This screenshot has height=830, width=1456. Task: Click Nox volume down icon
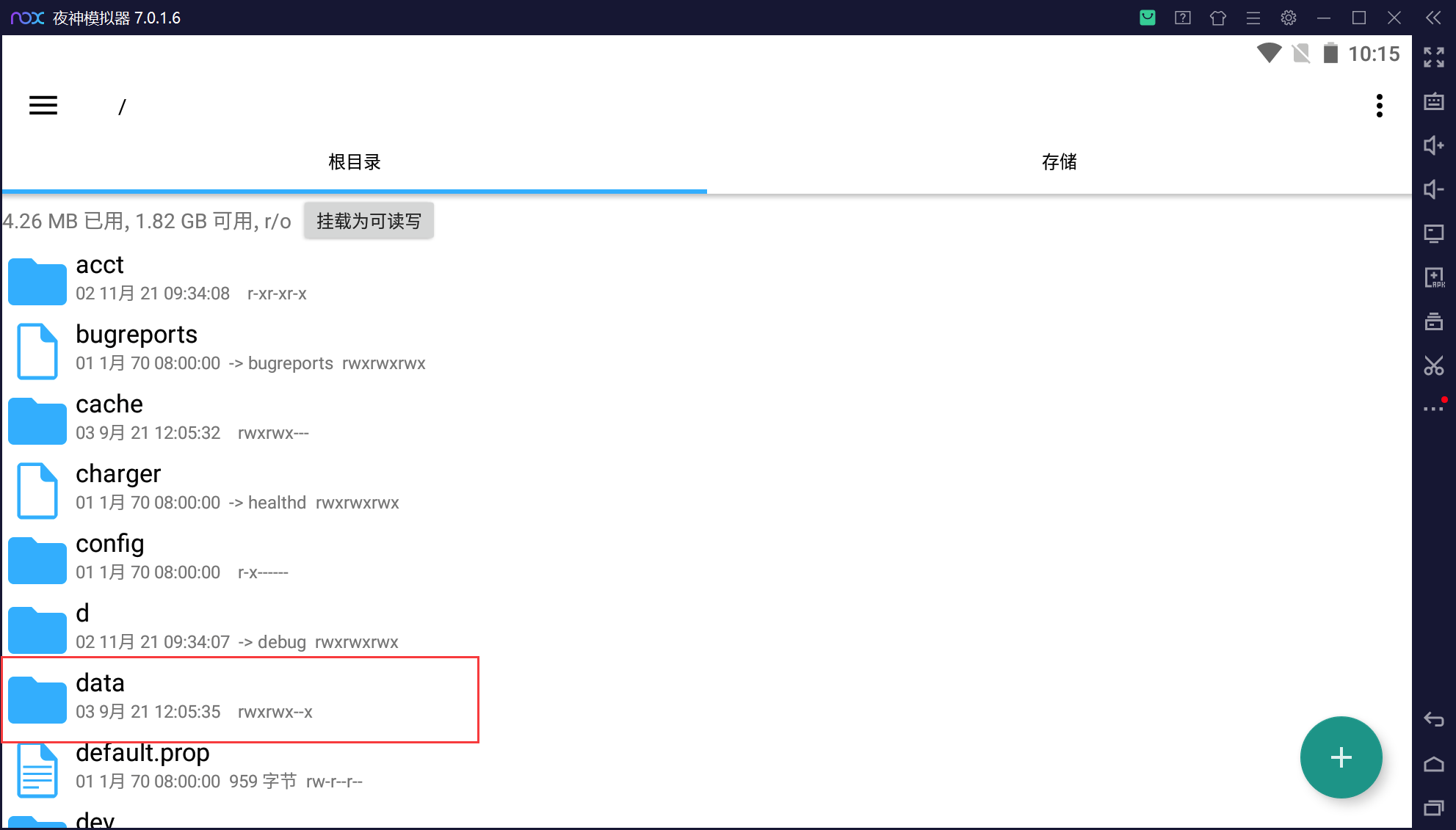point(1434,189)
